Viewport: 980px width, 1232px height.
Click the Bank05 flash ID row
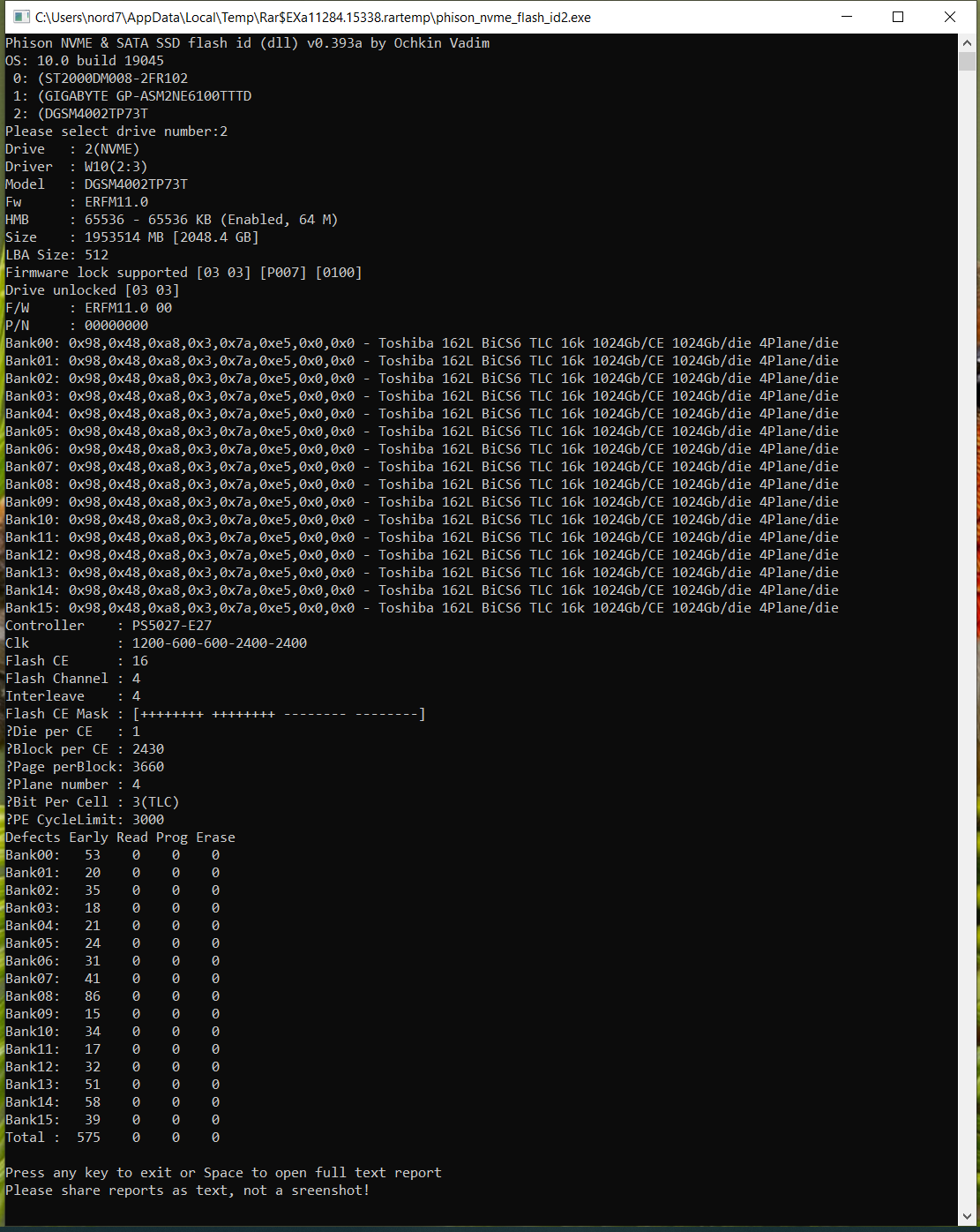[422, 432]
